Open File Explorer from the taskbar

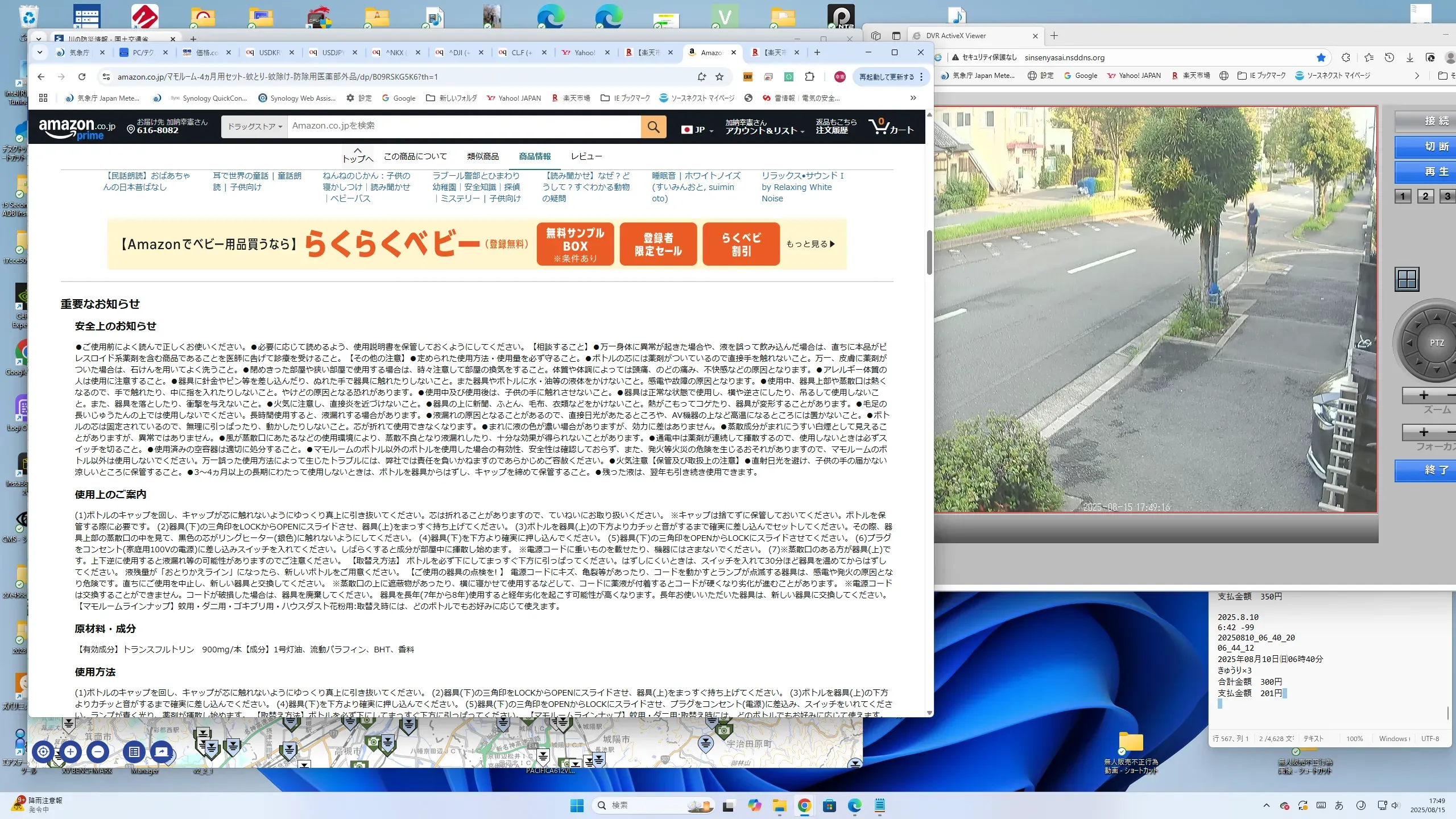pyautogui.click(x=779, y=805)
